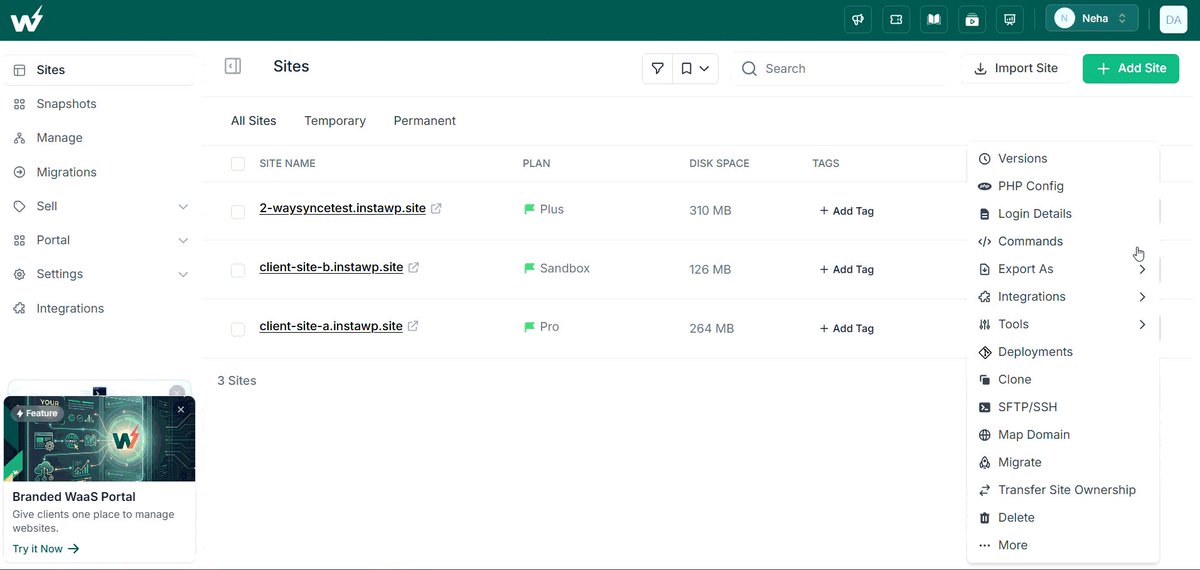Click the Versions clock icon
Viewport: 1200px width, 570px height.
coord(985,159)
